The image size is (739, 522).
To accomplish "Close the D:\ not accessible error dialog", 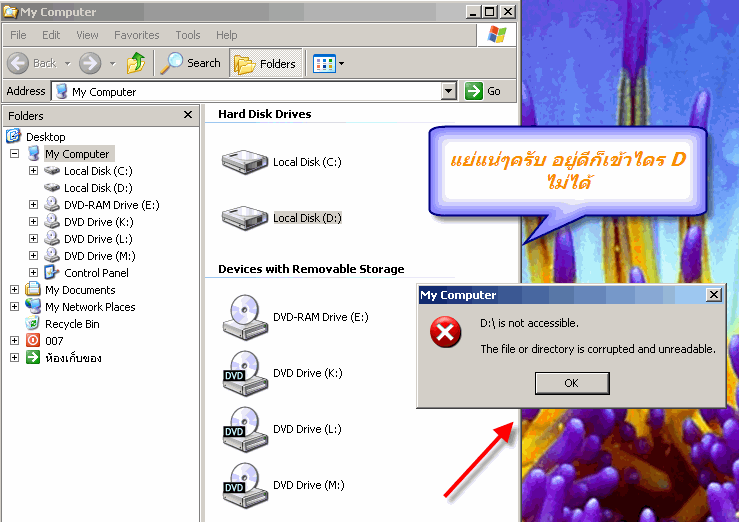I will 714,295.
